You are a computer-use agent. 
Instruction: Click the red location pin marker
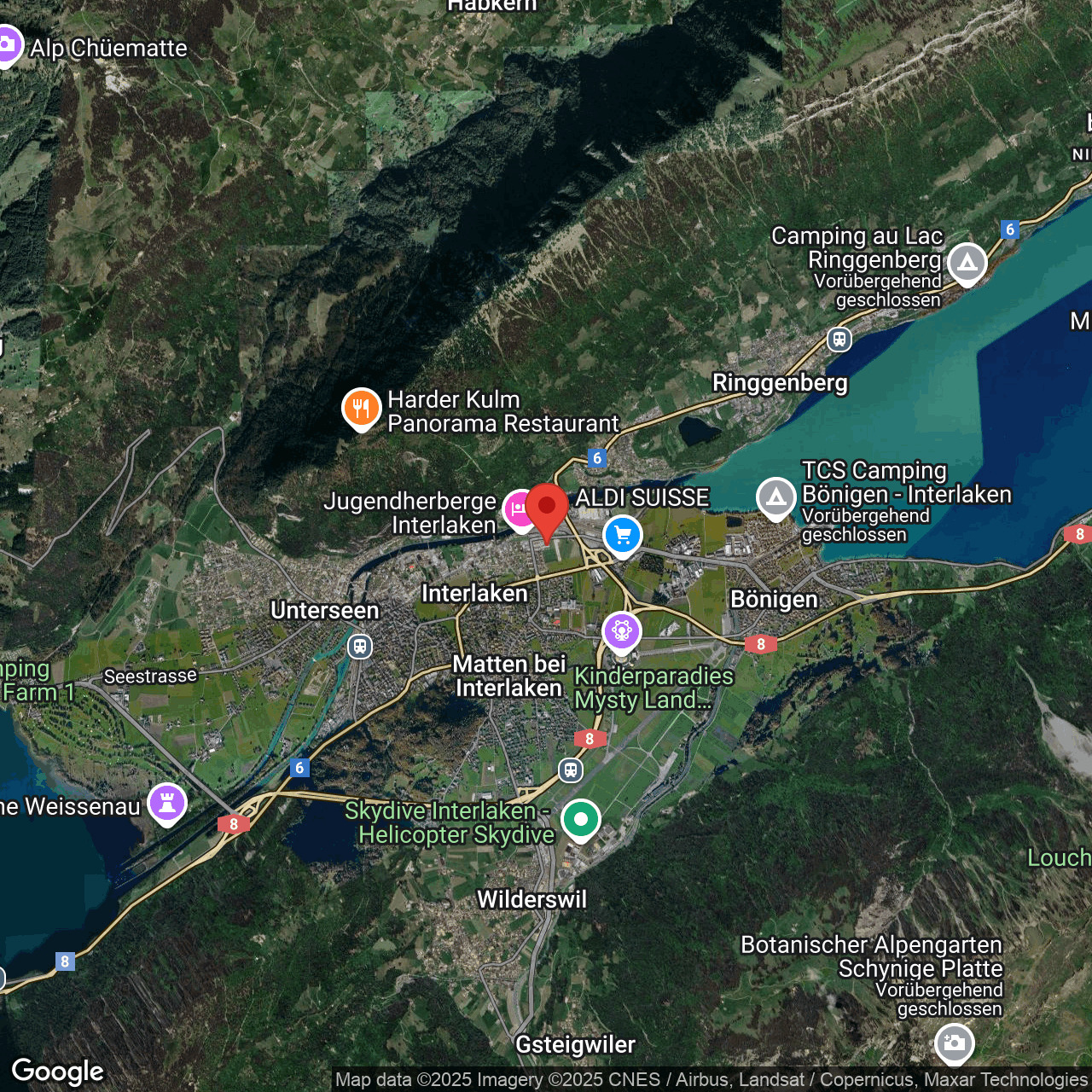coord(547,507)
